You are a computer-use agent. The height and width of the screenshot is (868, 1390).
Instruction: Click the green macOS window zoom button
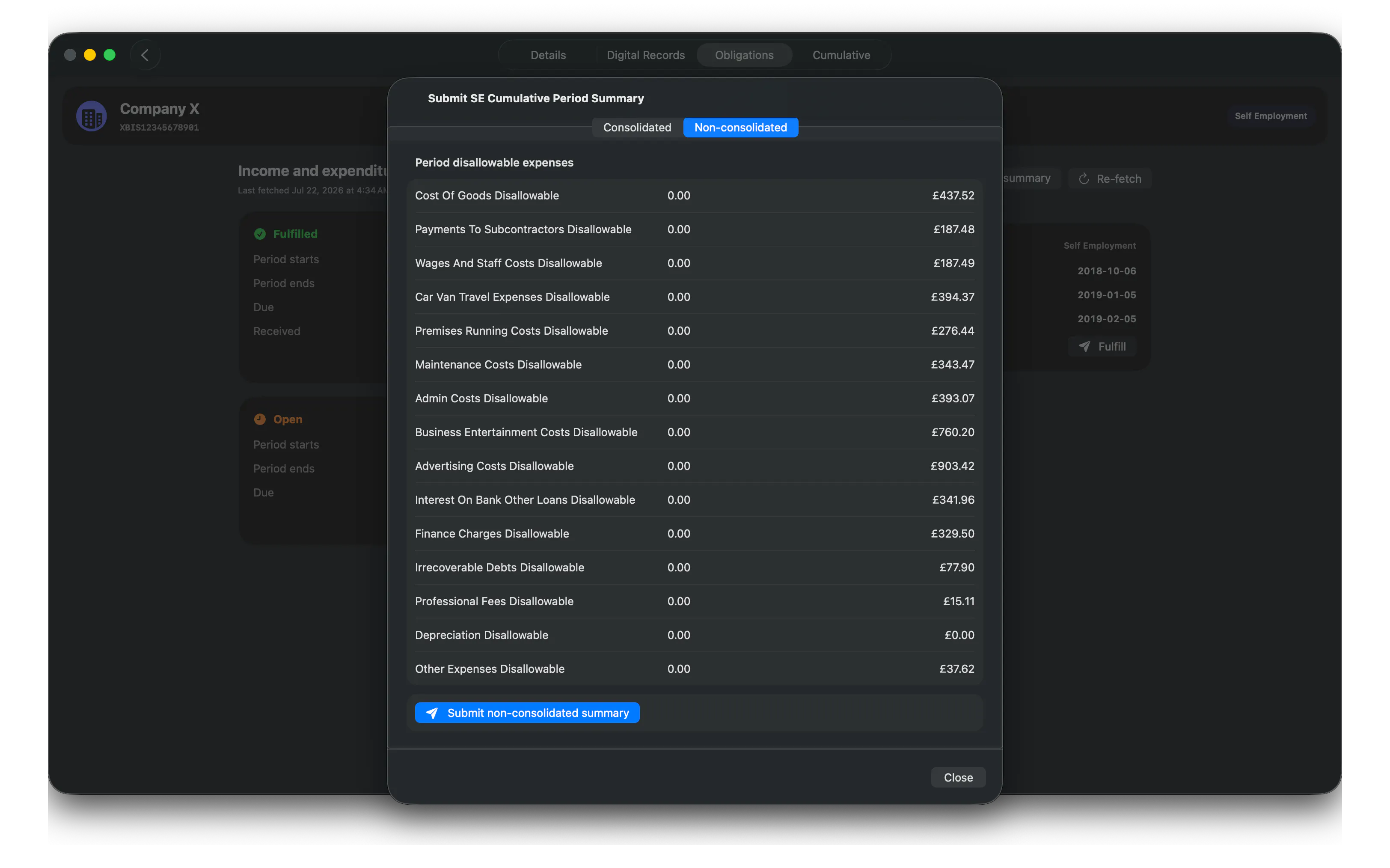click(110, 55)
